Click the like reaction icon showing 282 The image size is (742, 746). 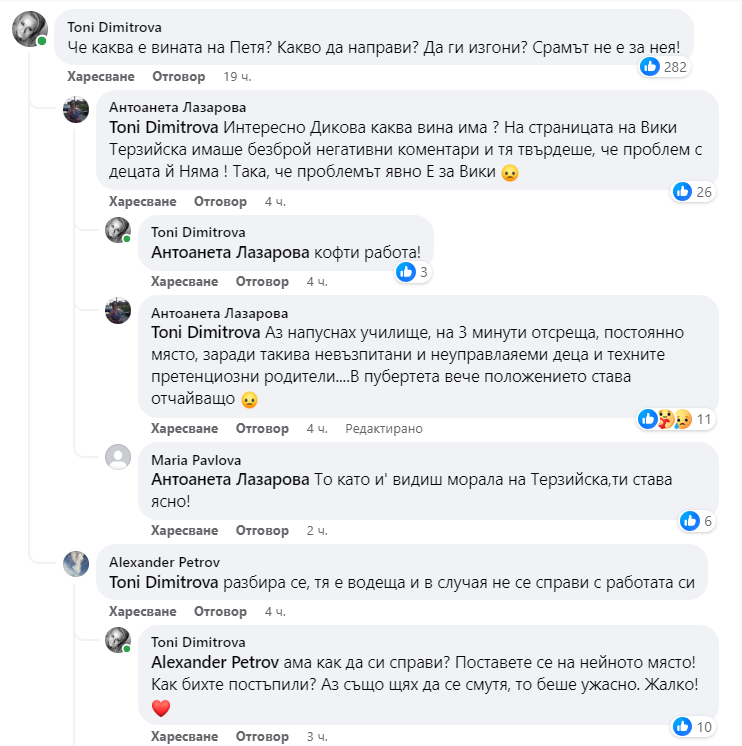point(650,67)
